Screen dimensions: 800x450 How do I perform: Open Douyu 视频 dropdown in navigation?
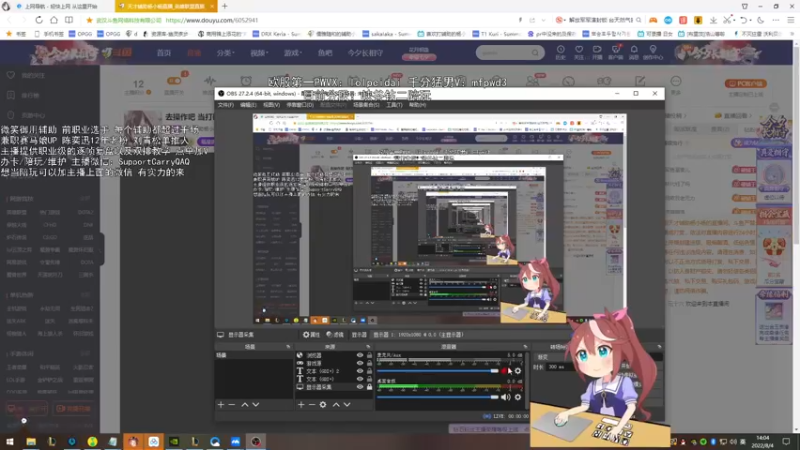(259, 53)
